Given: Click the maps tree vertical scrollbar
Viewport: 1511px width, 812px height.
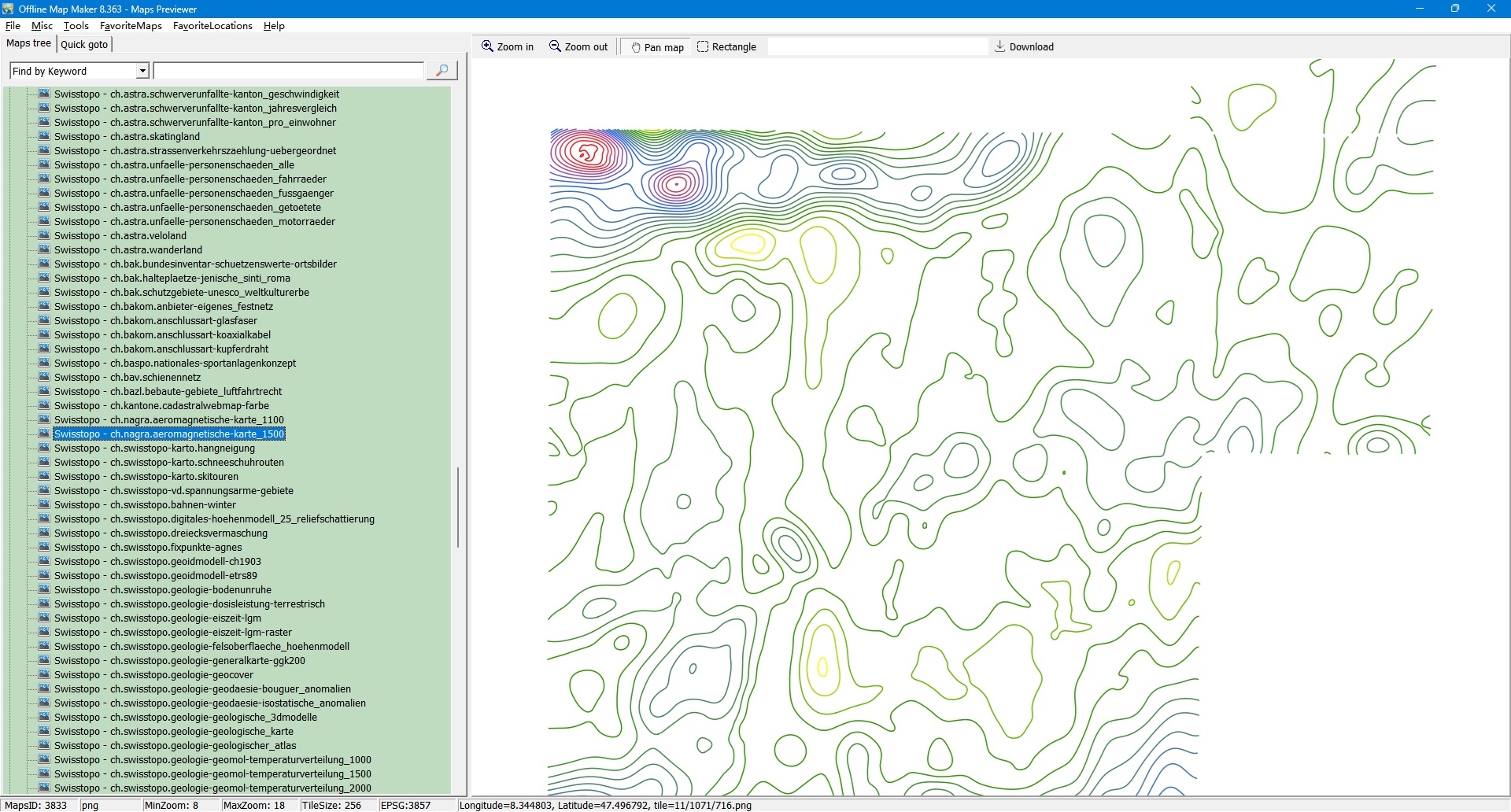Looking at the screenshot, I should click(457, 507).
